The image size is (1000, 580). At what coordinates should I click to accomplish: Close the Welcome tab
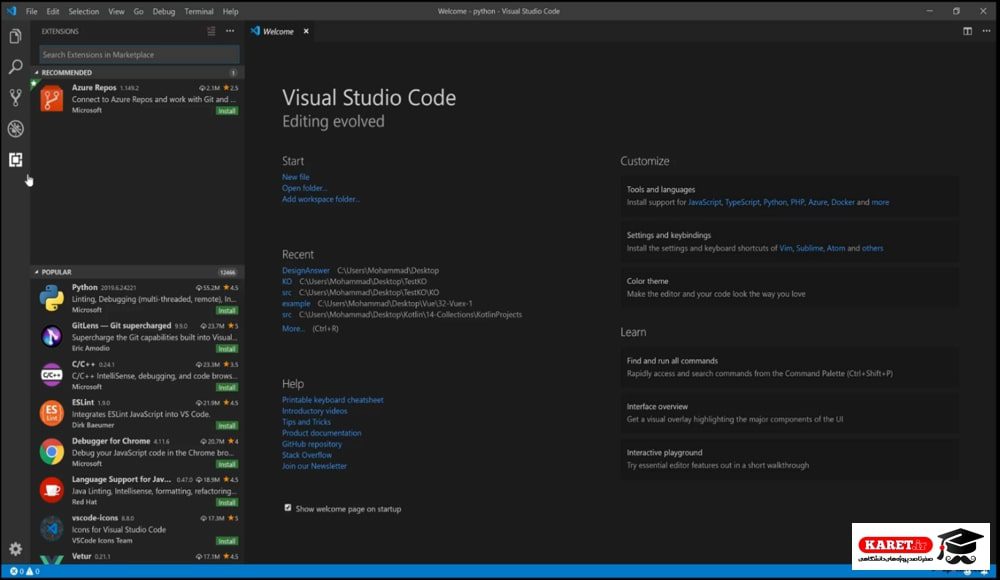pos(306,31)
